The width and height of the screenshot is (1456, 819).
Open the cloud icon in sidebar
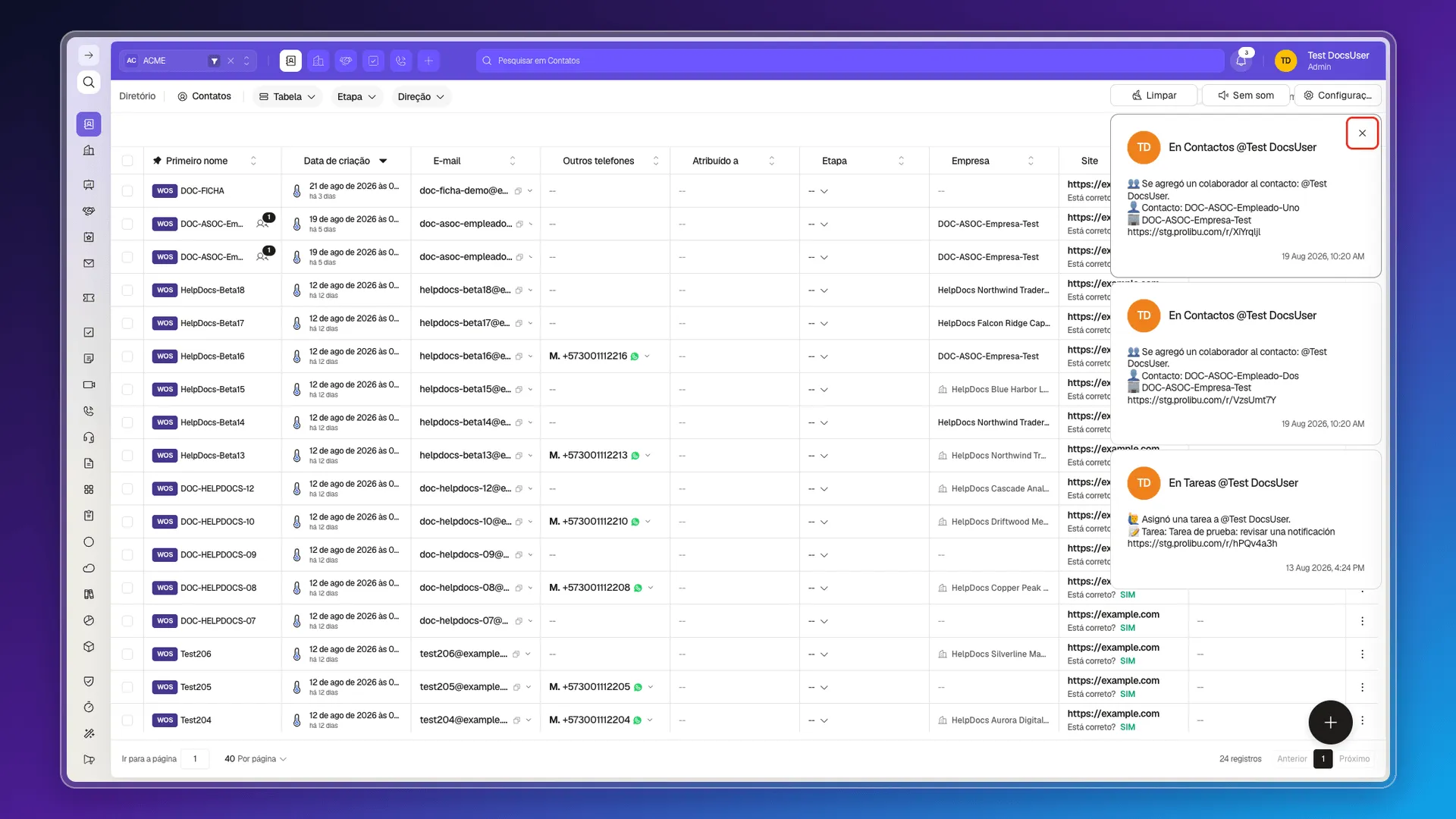(x=89, y=568)
